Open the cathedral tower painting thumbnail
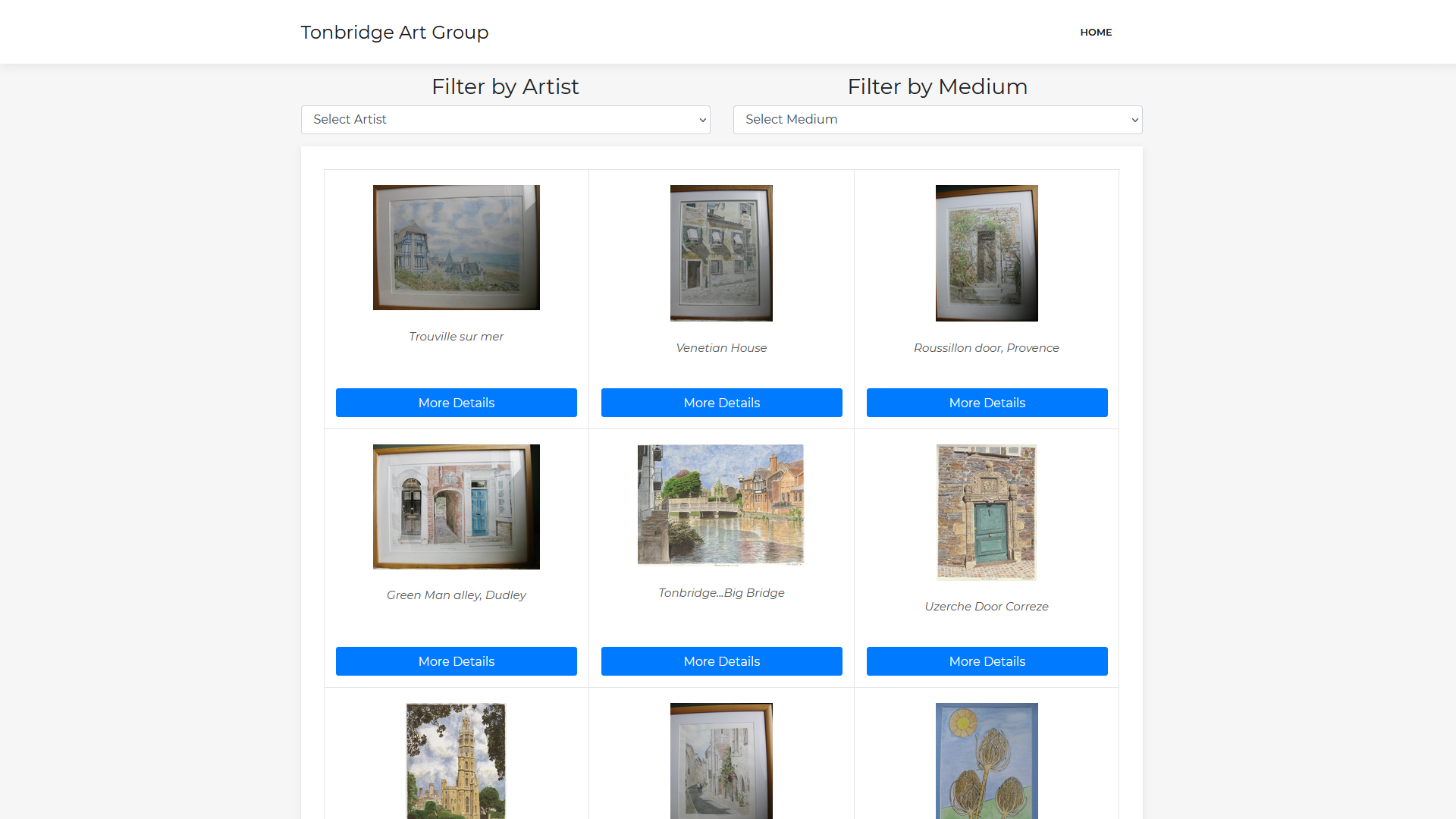 (456, 761)
